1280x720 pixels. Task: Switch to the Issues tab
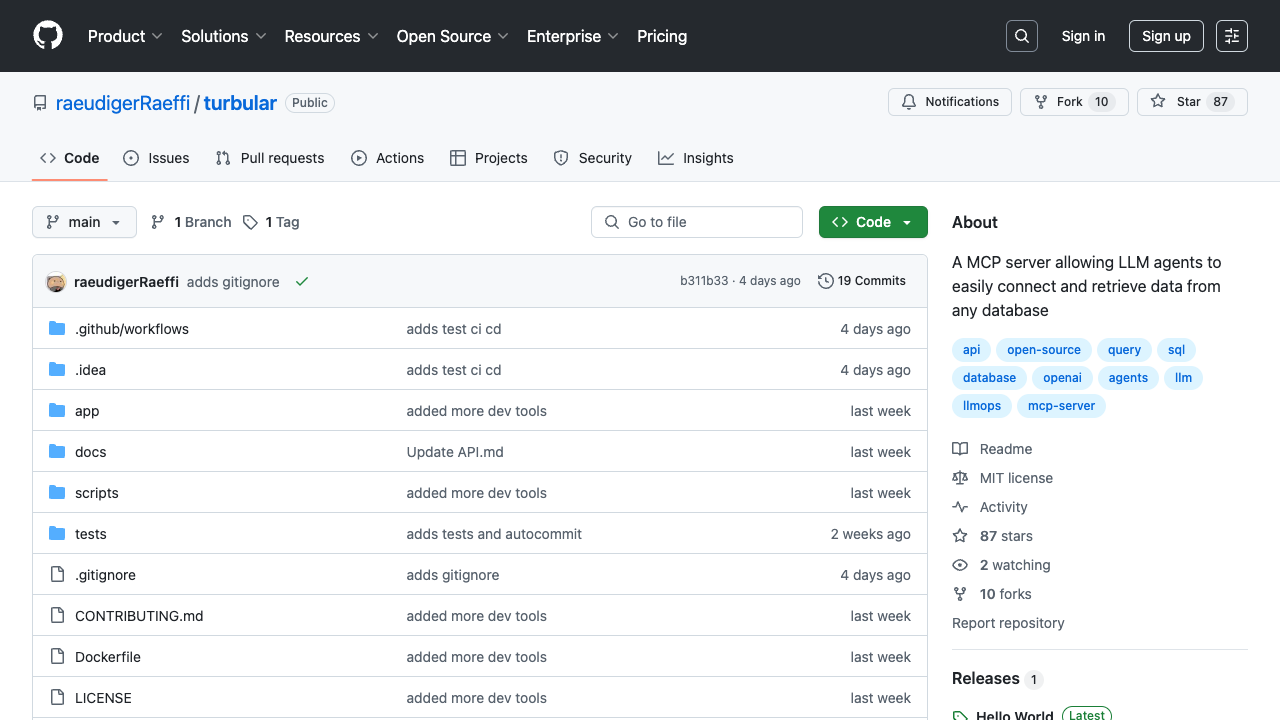click(156, 158)
